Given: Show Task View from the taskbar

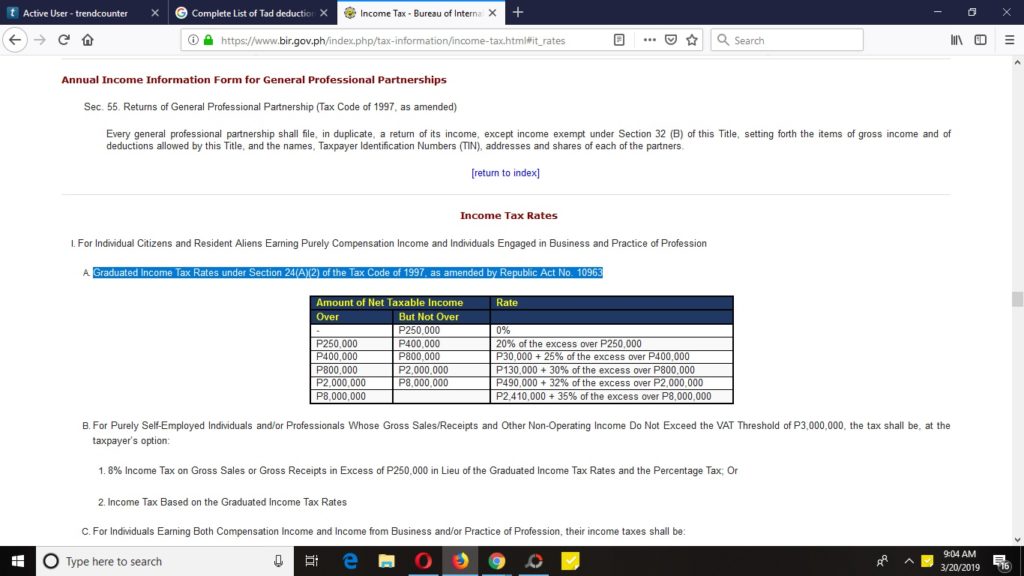Looking at the screenshot, I should pyautogui.click(x=311, y=561).
